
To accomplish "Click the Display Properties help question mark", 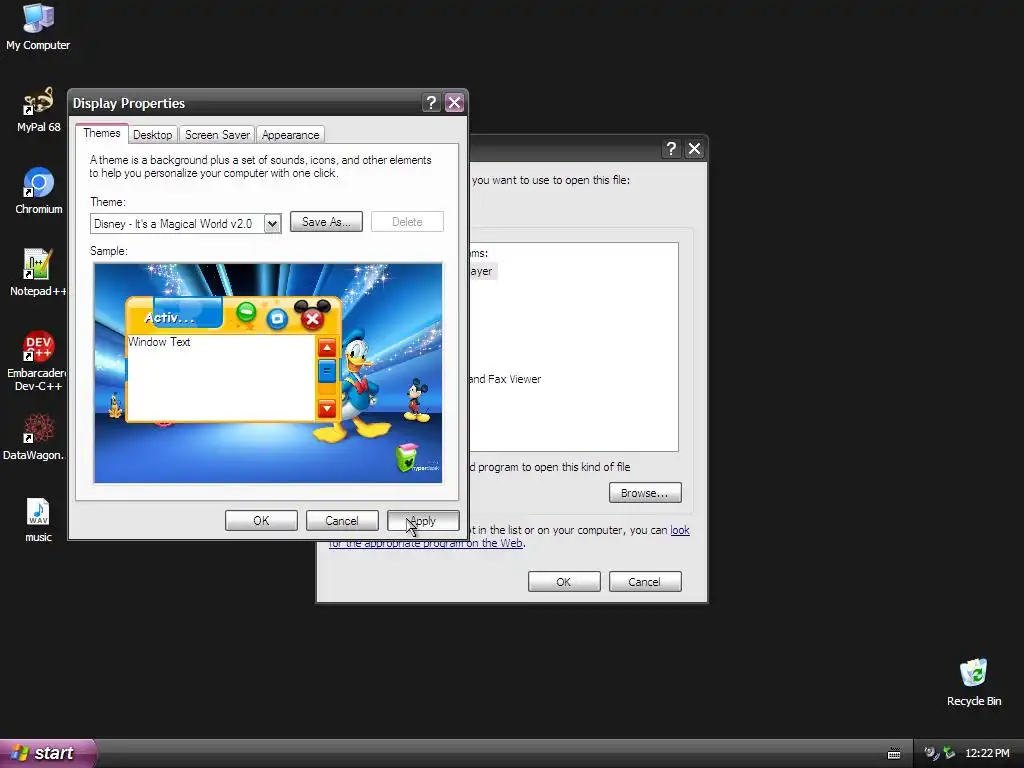I will 430,103.
